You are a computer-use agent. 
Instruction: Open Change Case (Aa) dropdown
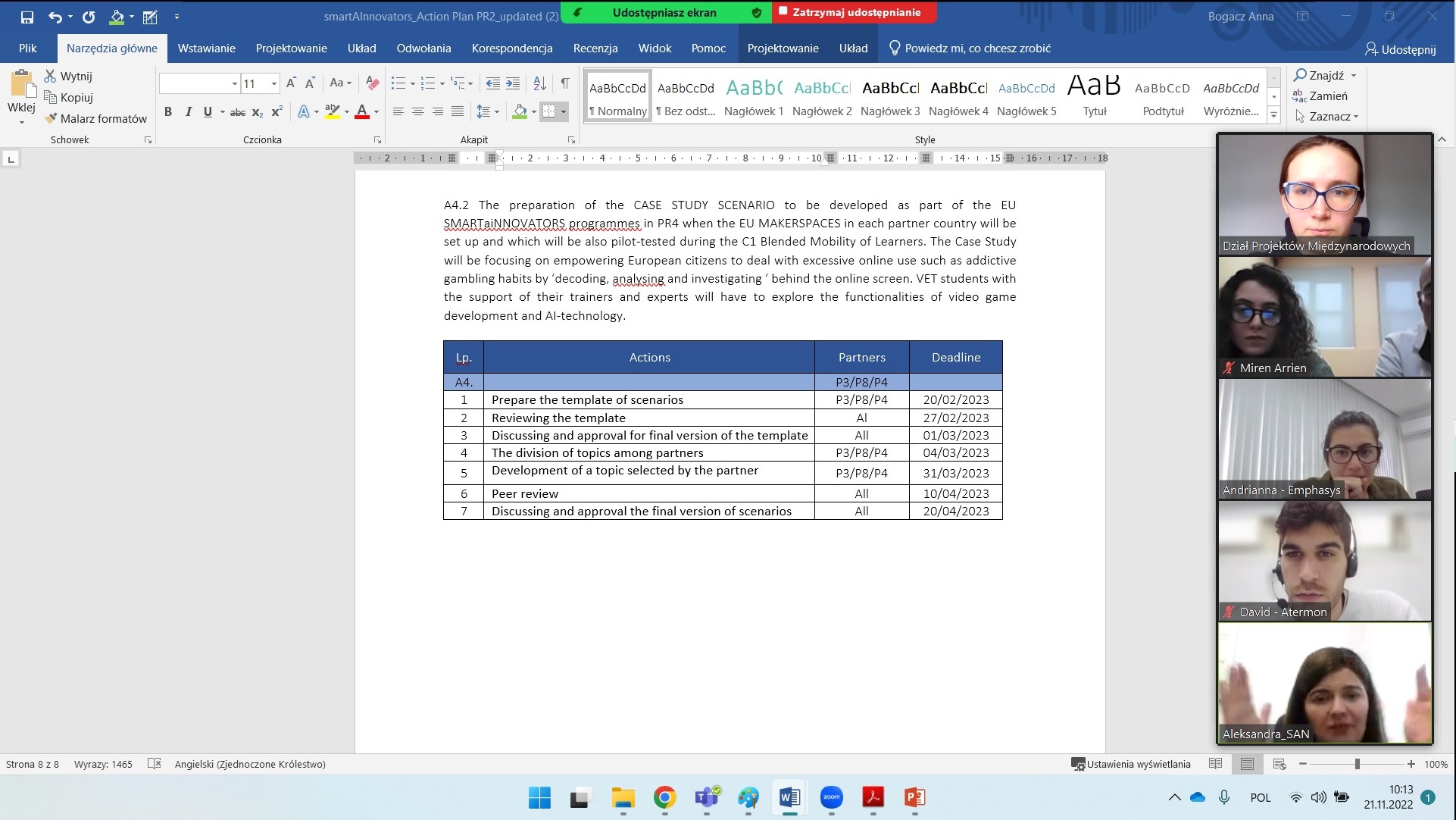341,83
